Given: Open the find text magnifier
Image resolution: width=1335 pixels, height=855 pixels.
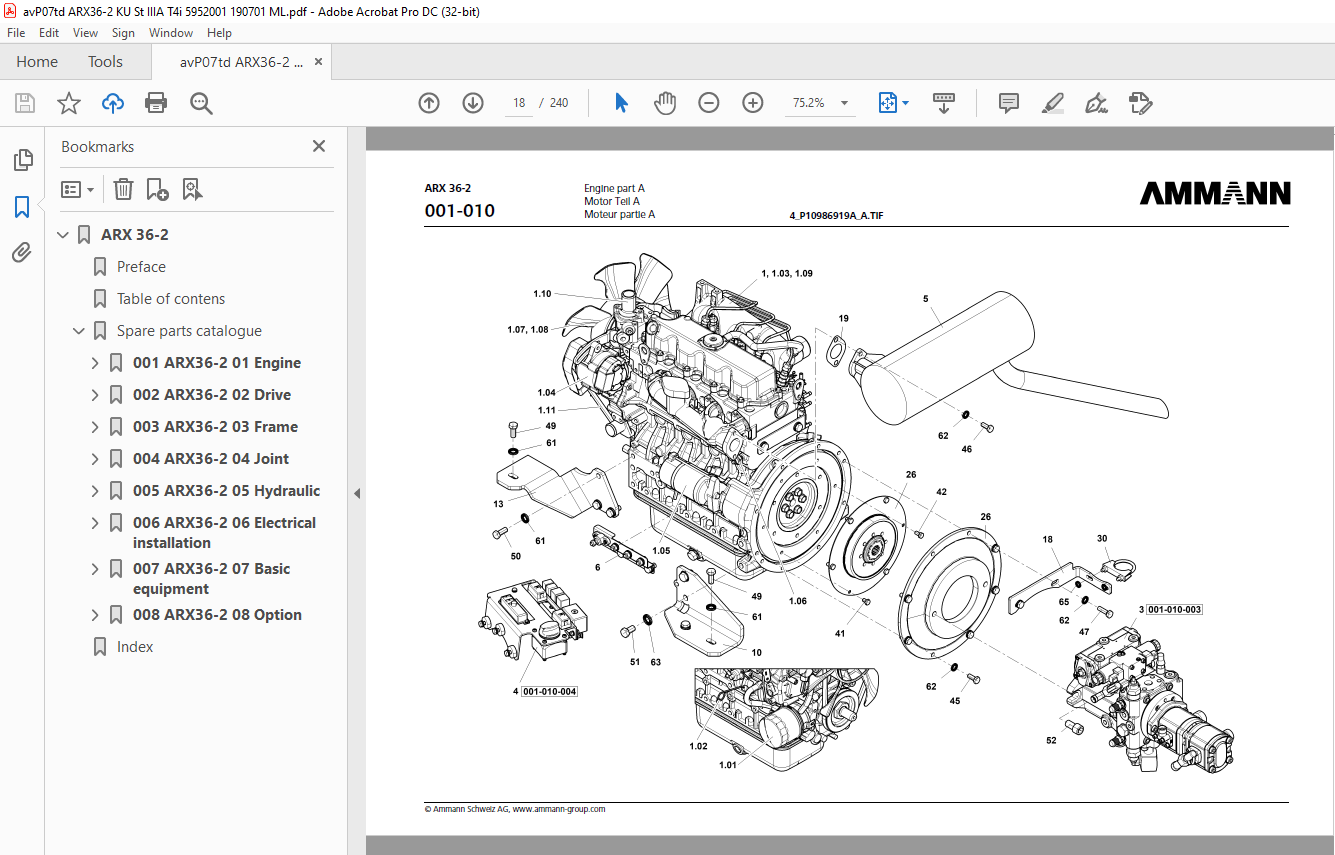Looking at the screenshot, I should tap(201, 103).
